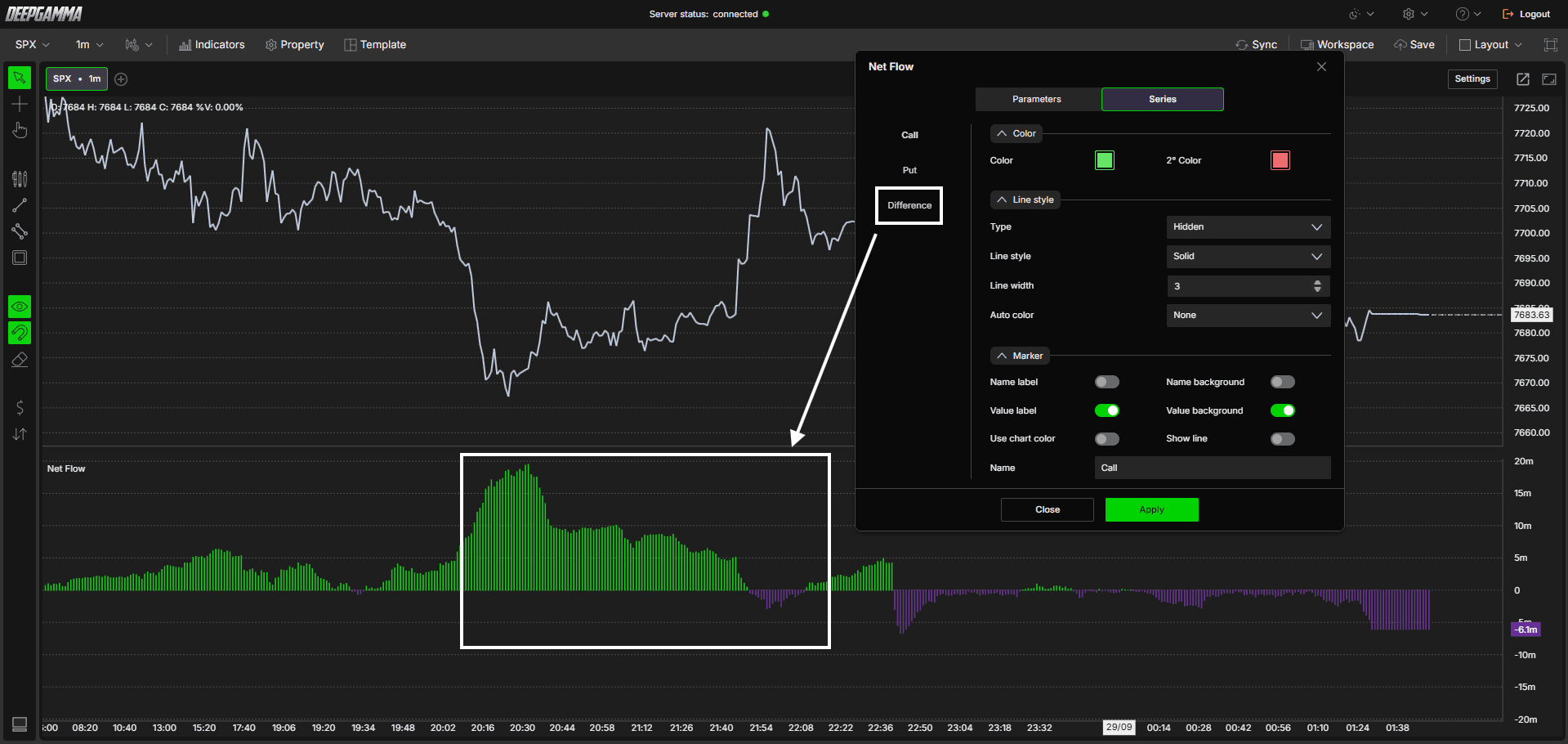Disable the Value background switch
The width and height of the screenshot is (1568, 744).
click(x=1283, y=410)
